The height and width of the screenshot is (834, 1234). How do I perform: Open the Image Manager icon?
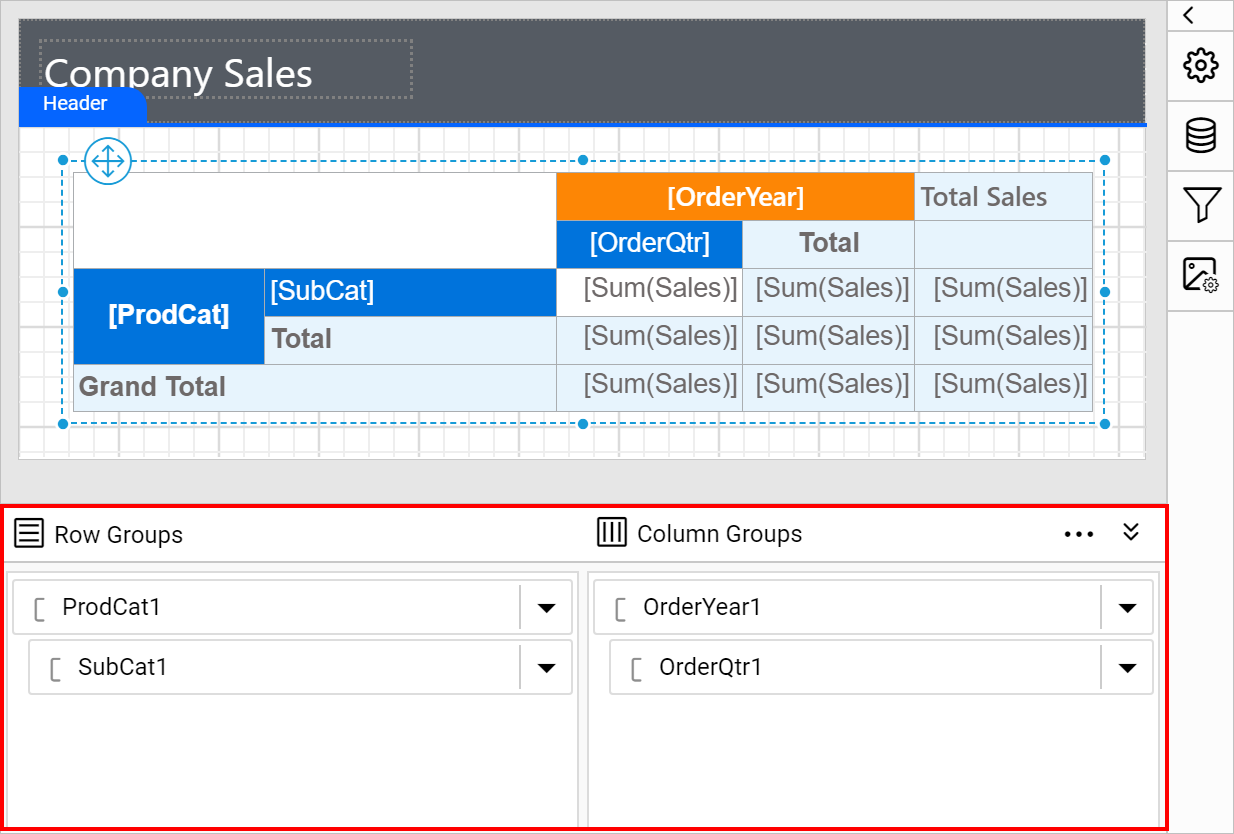[x=1200, y=274]
